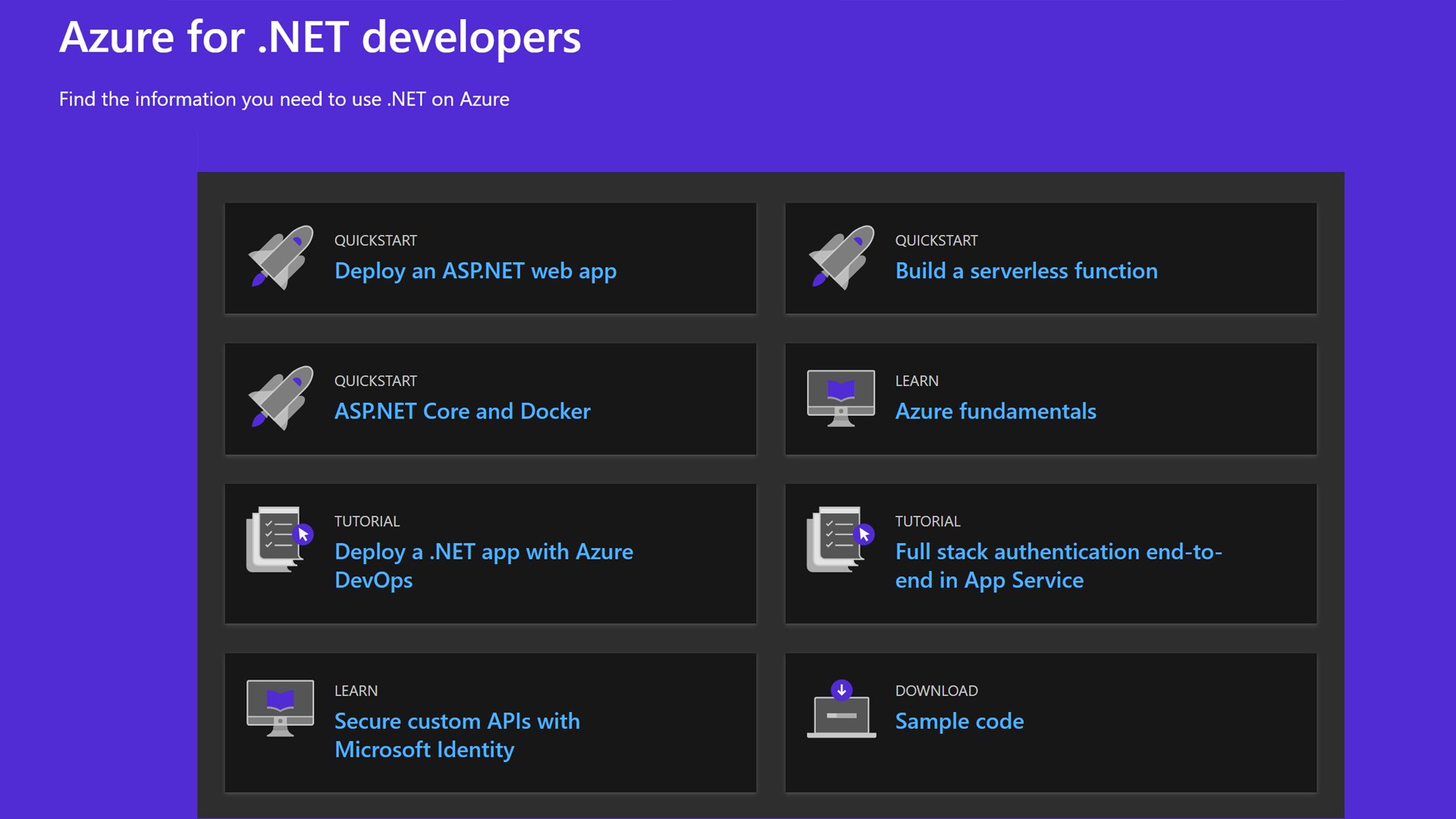Screen dimensions: 1456x819
Task: Select the rocket icon on Deploy an ASP.NET web app card
Action: click(x=281, y=258)
